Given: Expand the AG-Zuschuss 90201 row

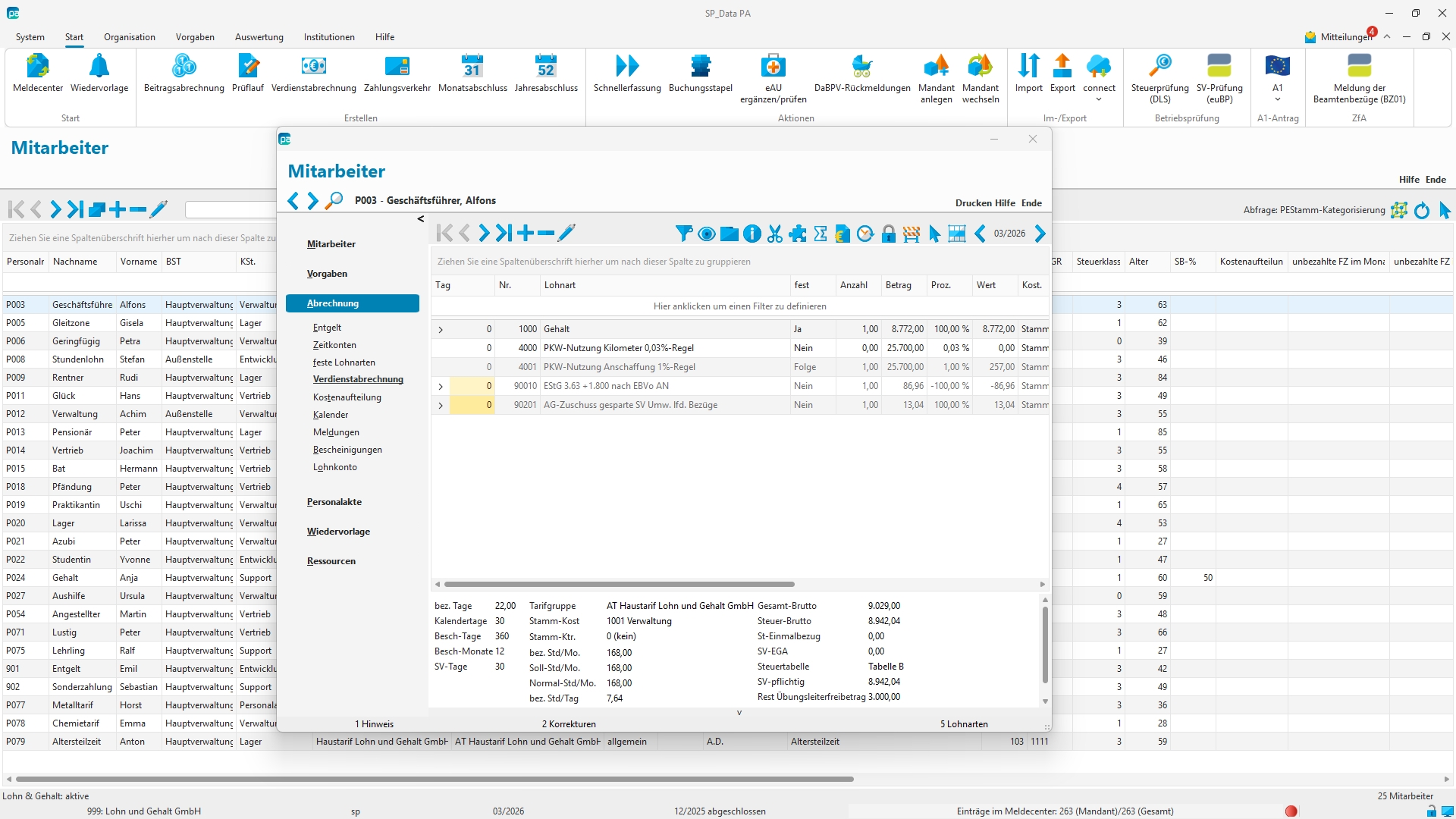Looking at the screenshot, I should [x=441, y=406].
